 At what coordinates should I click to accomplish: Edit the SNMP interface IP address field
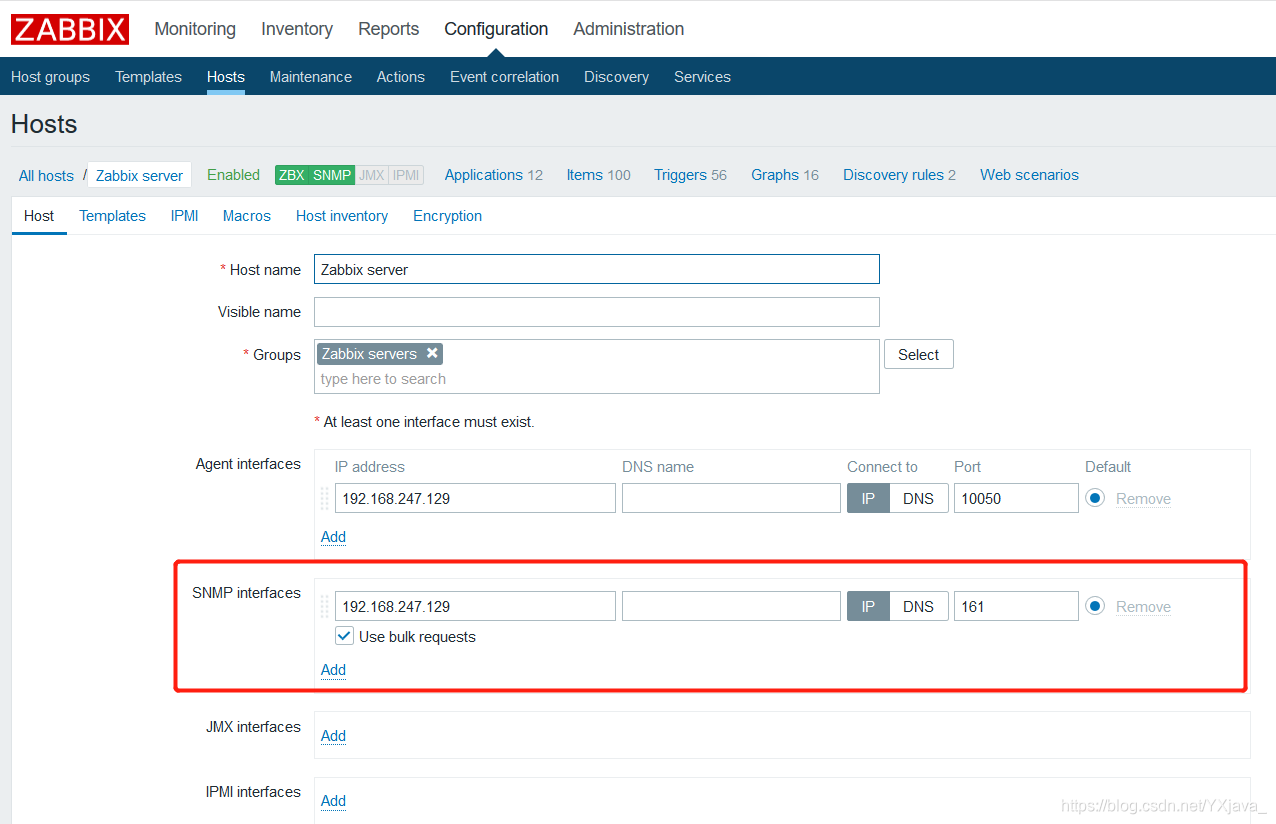click(x=475, y=607)
